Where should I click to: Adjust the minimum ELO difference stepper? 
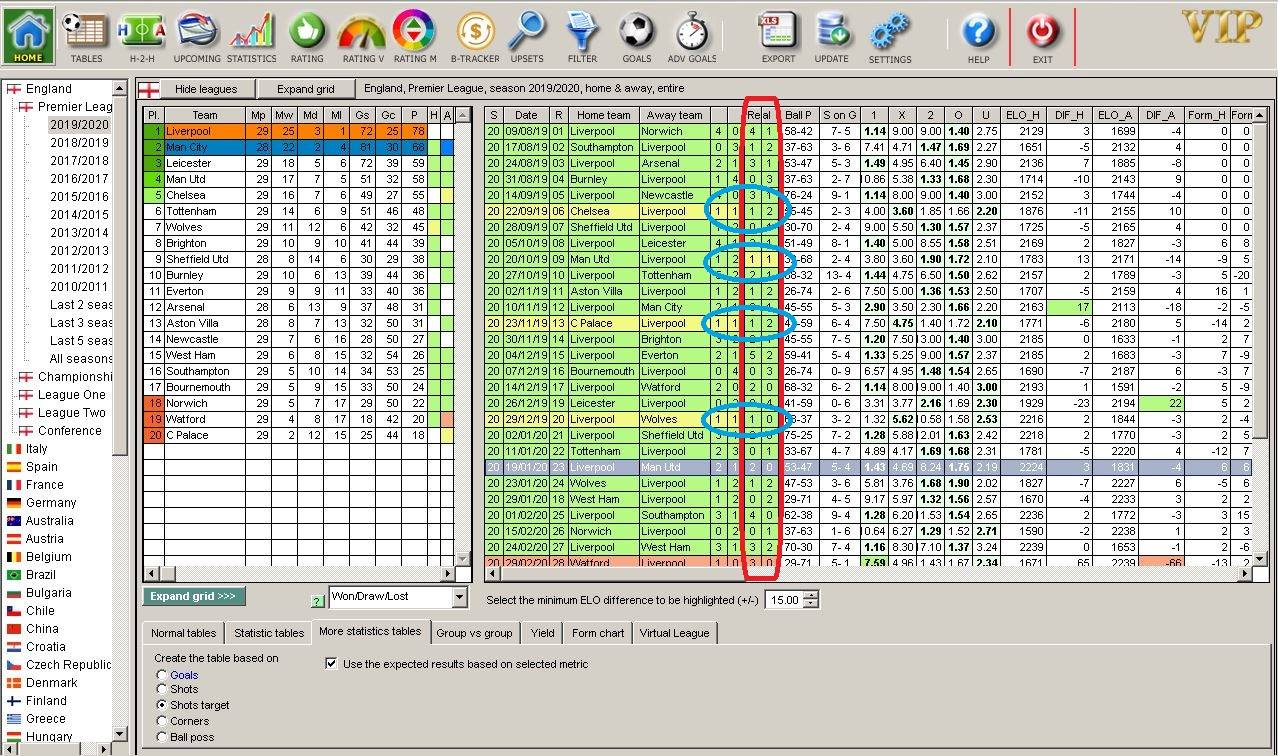pyautogui.click(x=811, y=600)
